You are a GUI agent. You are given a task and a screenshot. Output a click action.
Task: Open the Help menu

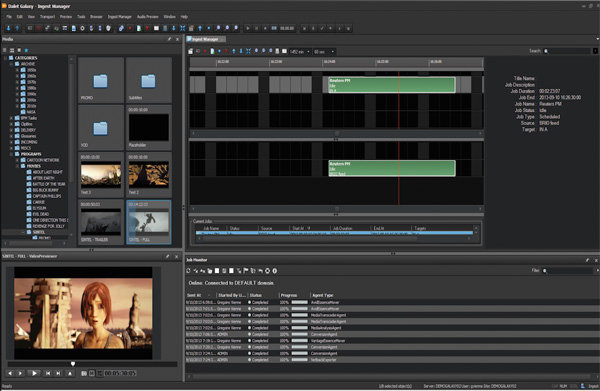pos(184,17)
